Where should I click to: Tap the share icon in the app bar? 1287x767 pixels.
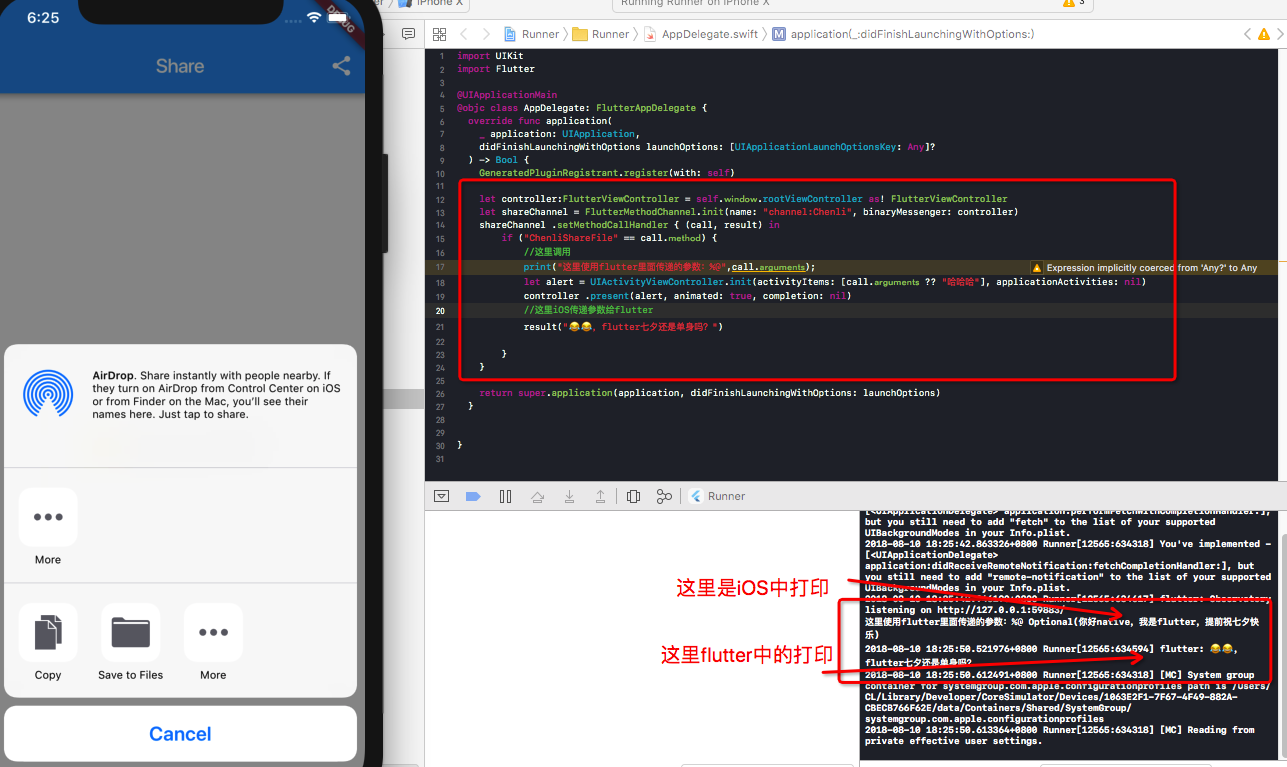click(341, 66)
